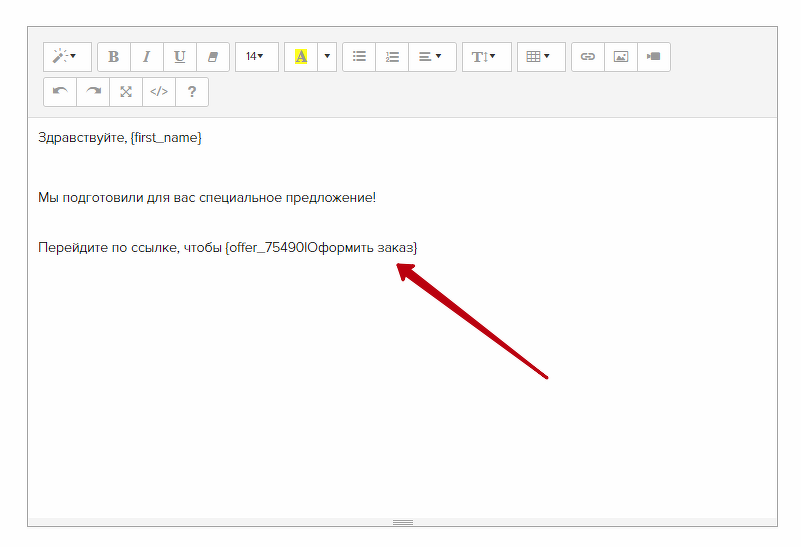Insert an unordered bullet list

pos(359,57)
